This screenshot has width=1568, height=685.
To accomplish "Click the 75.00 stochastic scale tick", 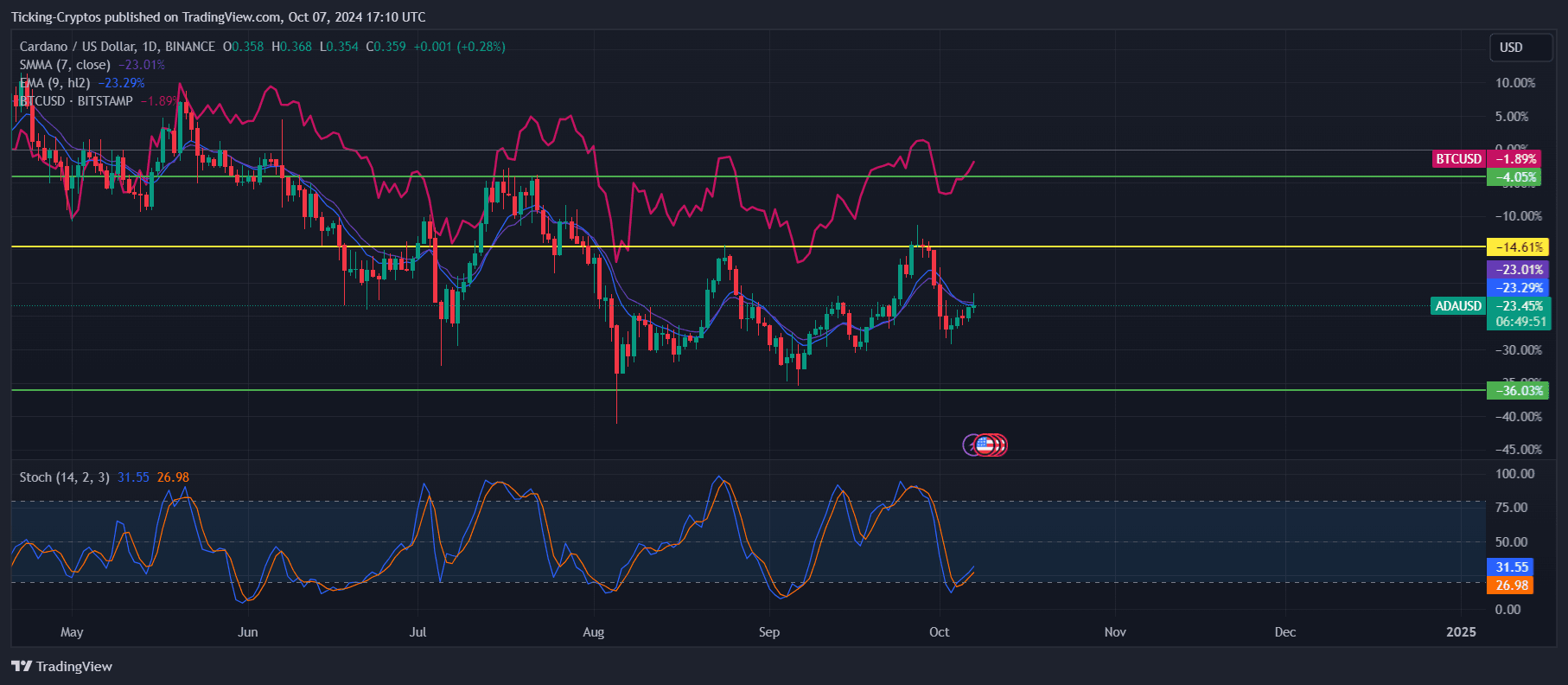I will (1512, 508).
